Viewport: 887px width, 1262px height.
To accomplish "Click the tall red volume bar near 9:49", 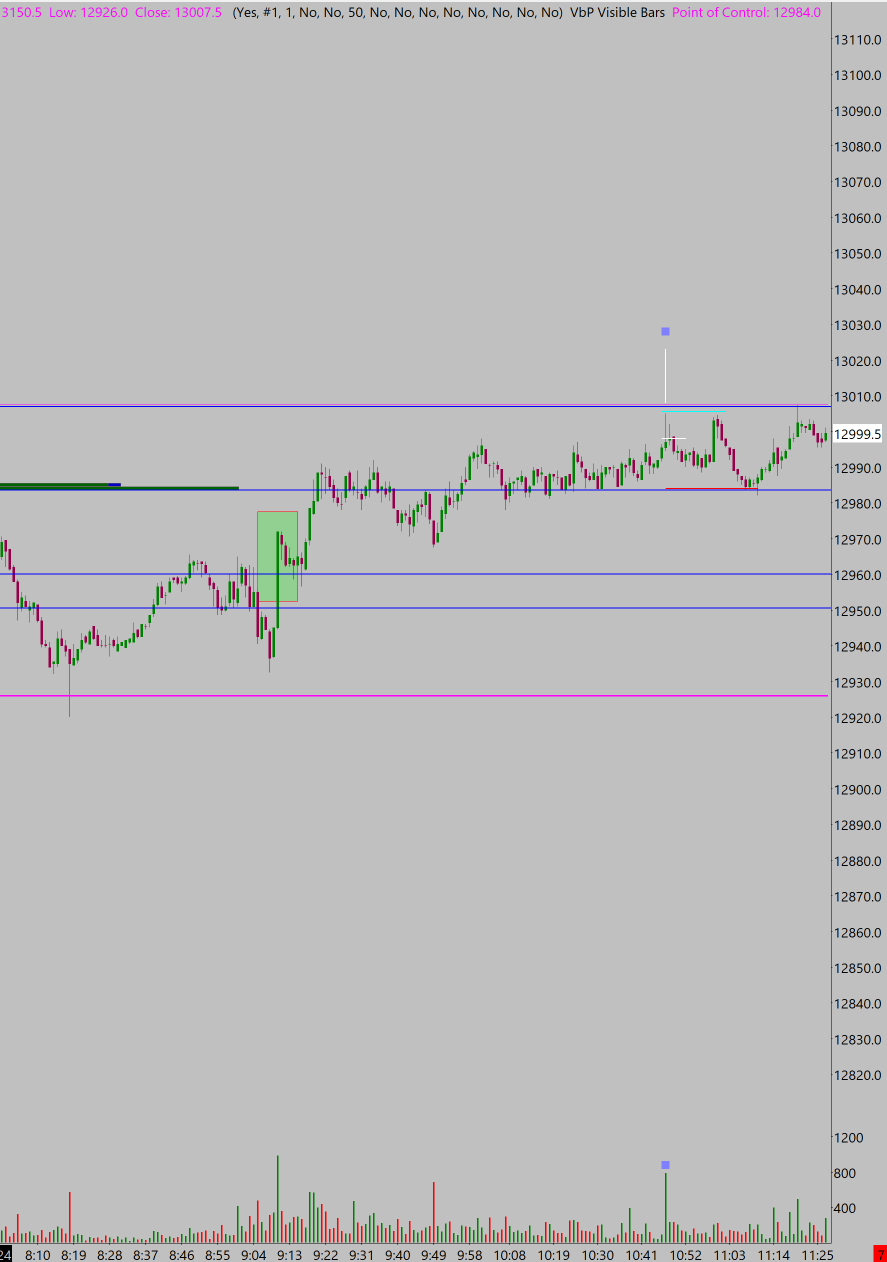I will tap(433, 1212).
